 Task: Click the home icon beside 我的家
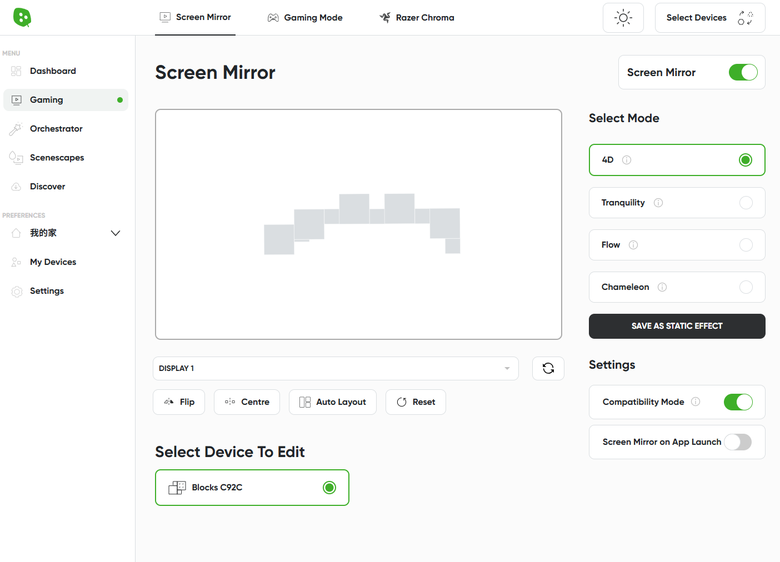tap(16, 233)
